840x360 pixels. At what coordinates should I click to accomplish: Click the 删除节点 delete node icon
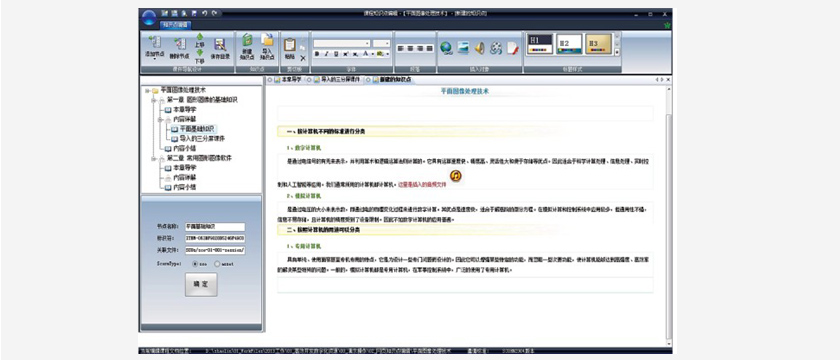[x=180, y=44]
